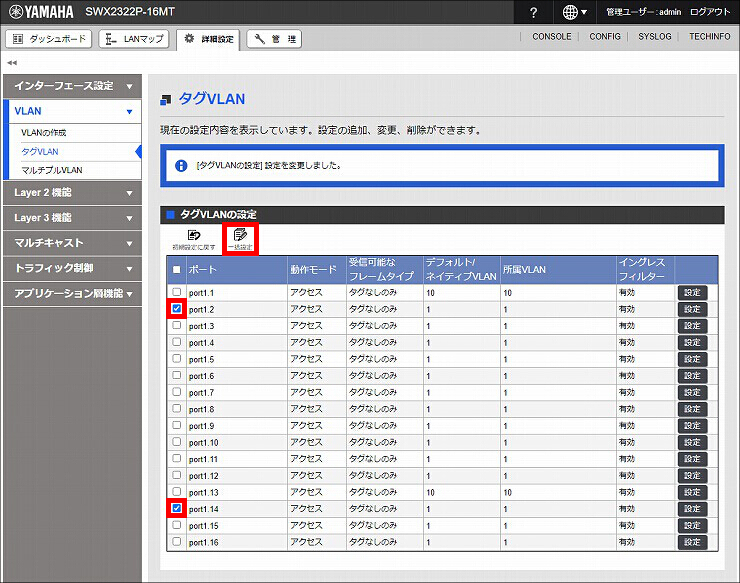This screenshot has height=583, width=740.
Task: Click 設定 button for port1.4
Action: pyautogui.click(x=692, y=342)
